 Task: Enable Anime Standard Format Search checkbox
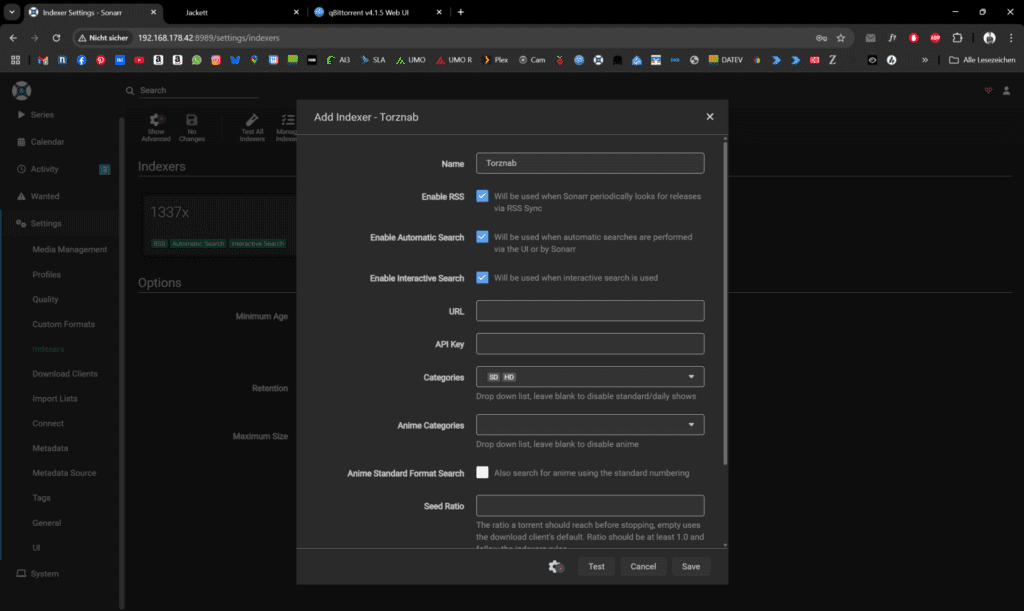coord(482,473)
